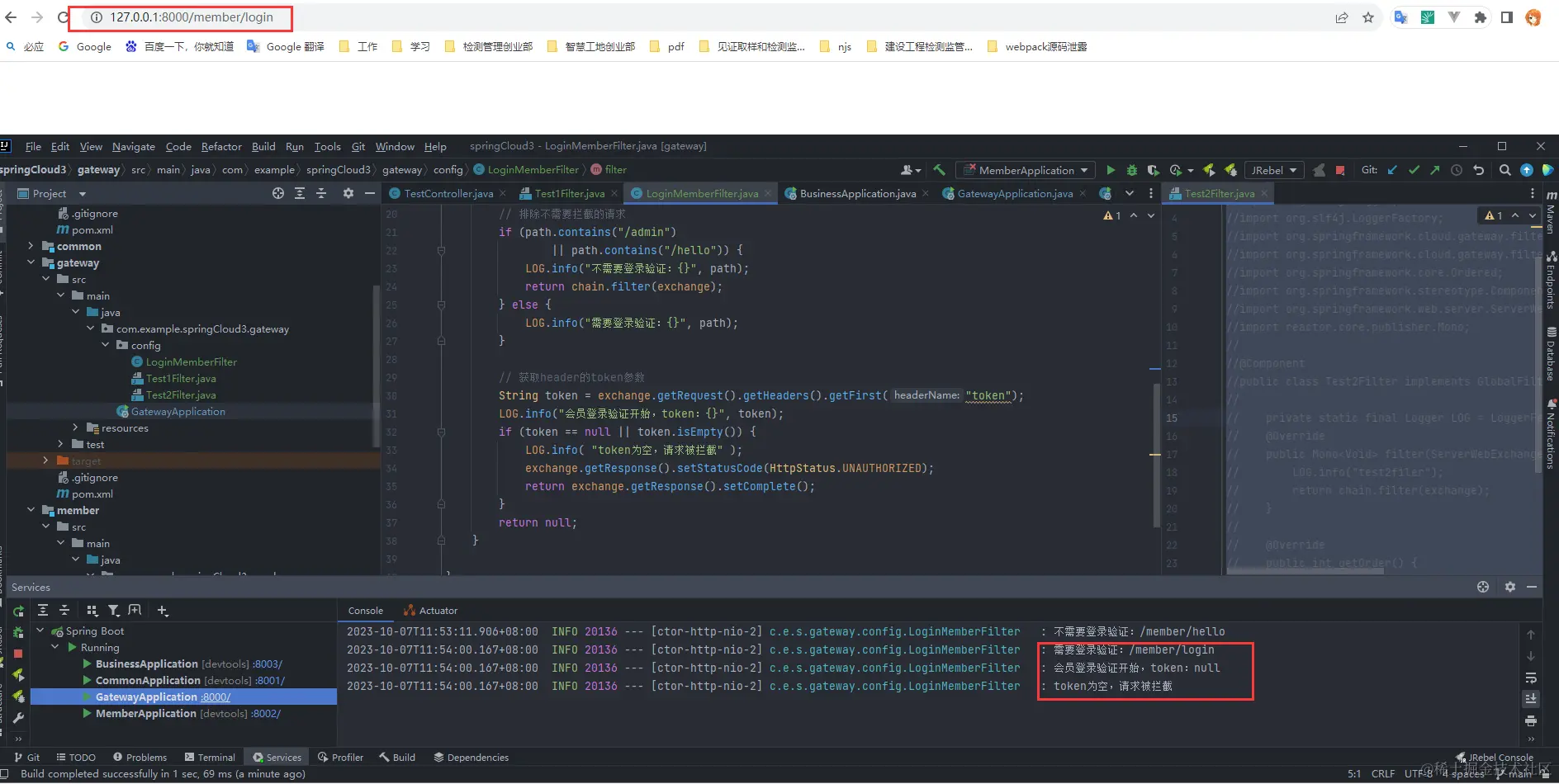Open JRebel dropdown in toolbar
Image resolution: width=1559 pixels, height=784 pixels.
1274,170
